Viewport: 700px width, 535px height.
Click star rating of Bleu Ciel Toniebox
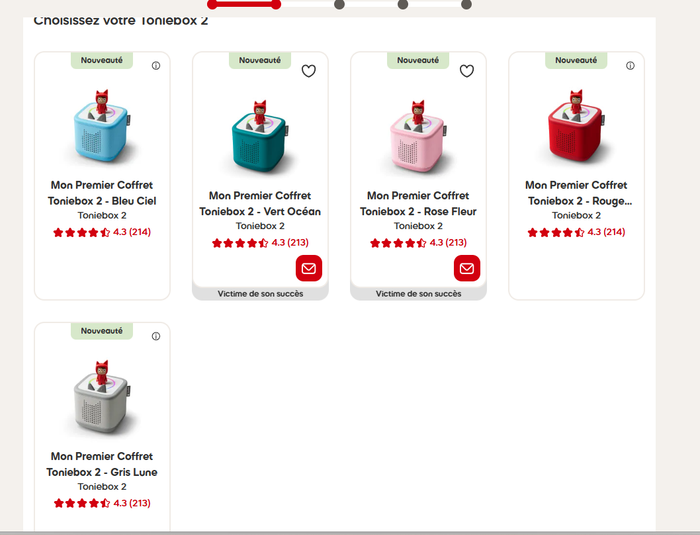[x=102, y=232]
